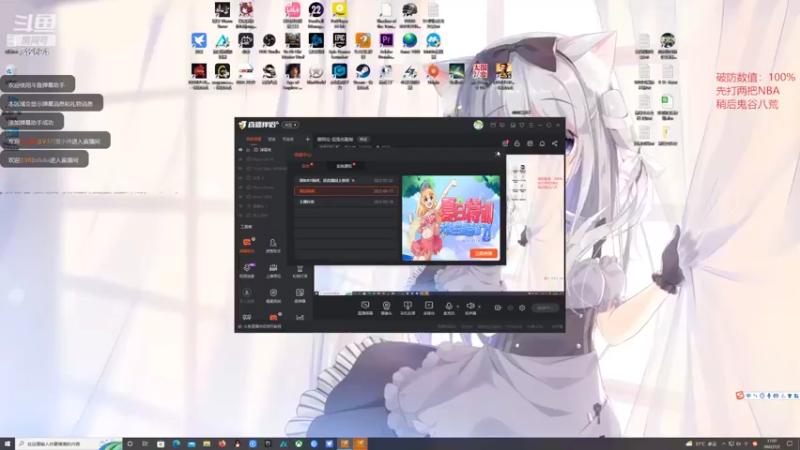The width and height of the screenshot is (800, 450).
Task: Select the highlighted orange message row
Action: pos(346,191)
